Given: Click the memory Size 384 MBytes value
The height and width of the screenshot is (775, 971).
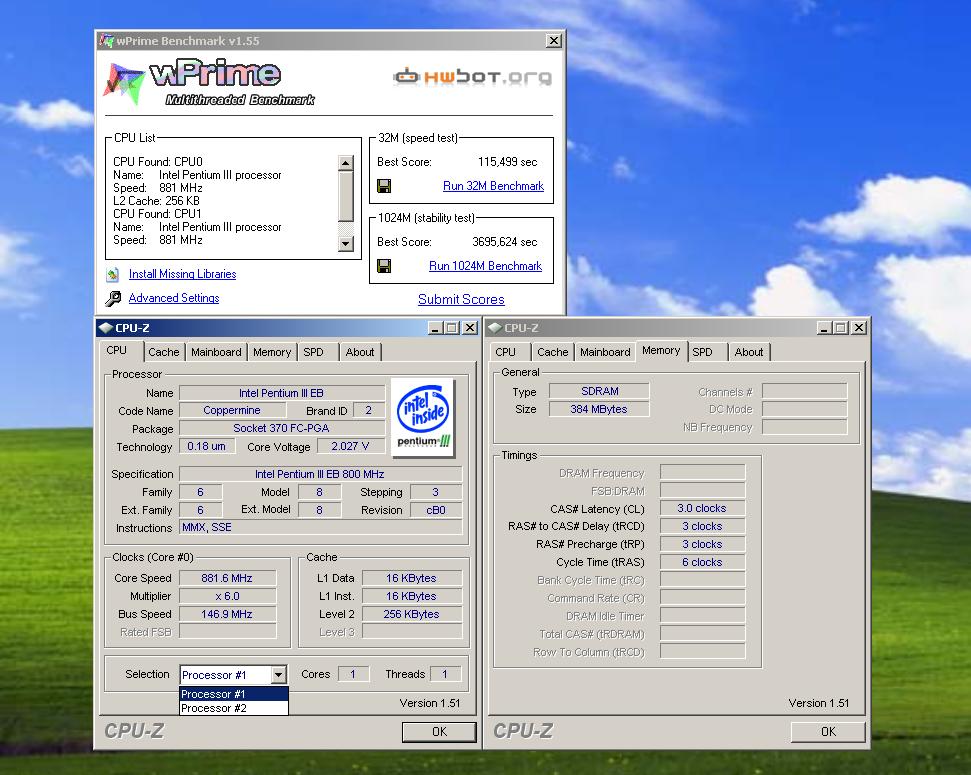Looking at the screenshot, I should 599,409.
